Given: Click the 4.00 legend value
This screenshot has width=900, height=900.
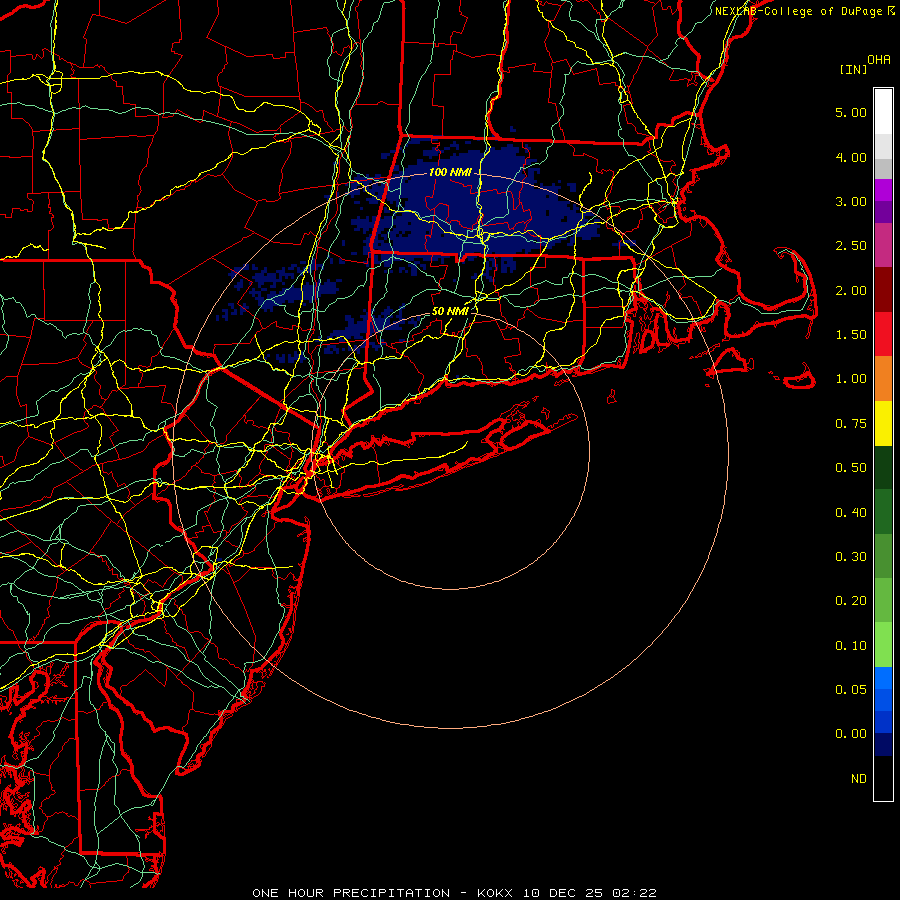Looking at the screenshot, I should point(851,157).
